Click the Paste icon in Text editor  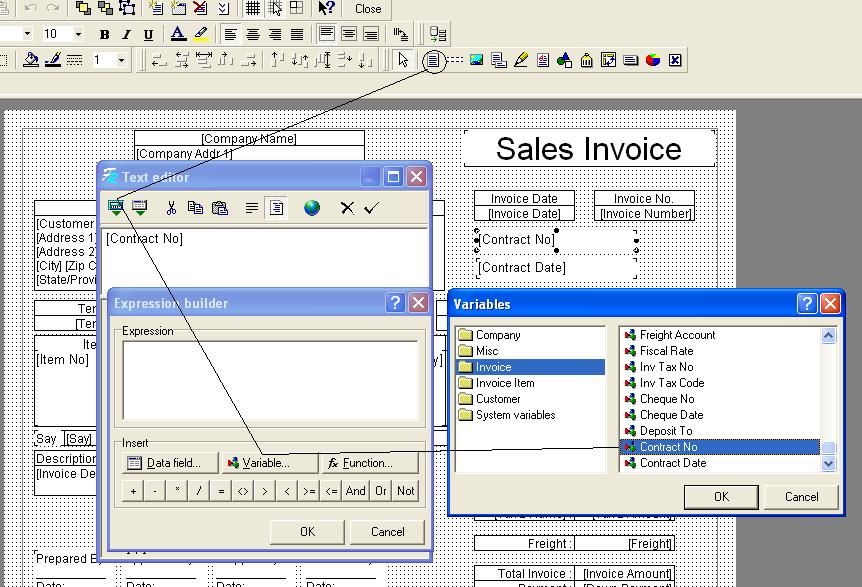coord(220,208)
